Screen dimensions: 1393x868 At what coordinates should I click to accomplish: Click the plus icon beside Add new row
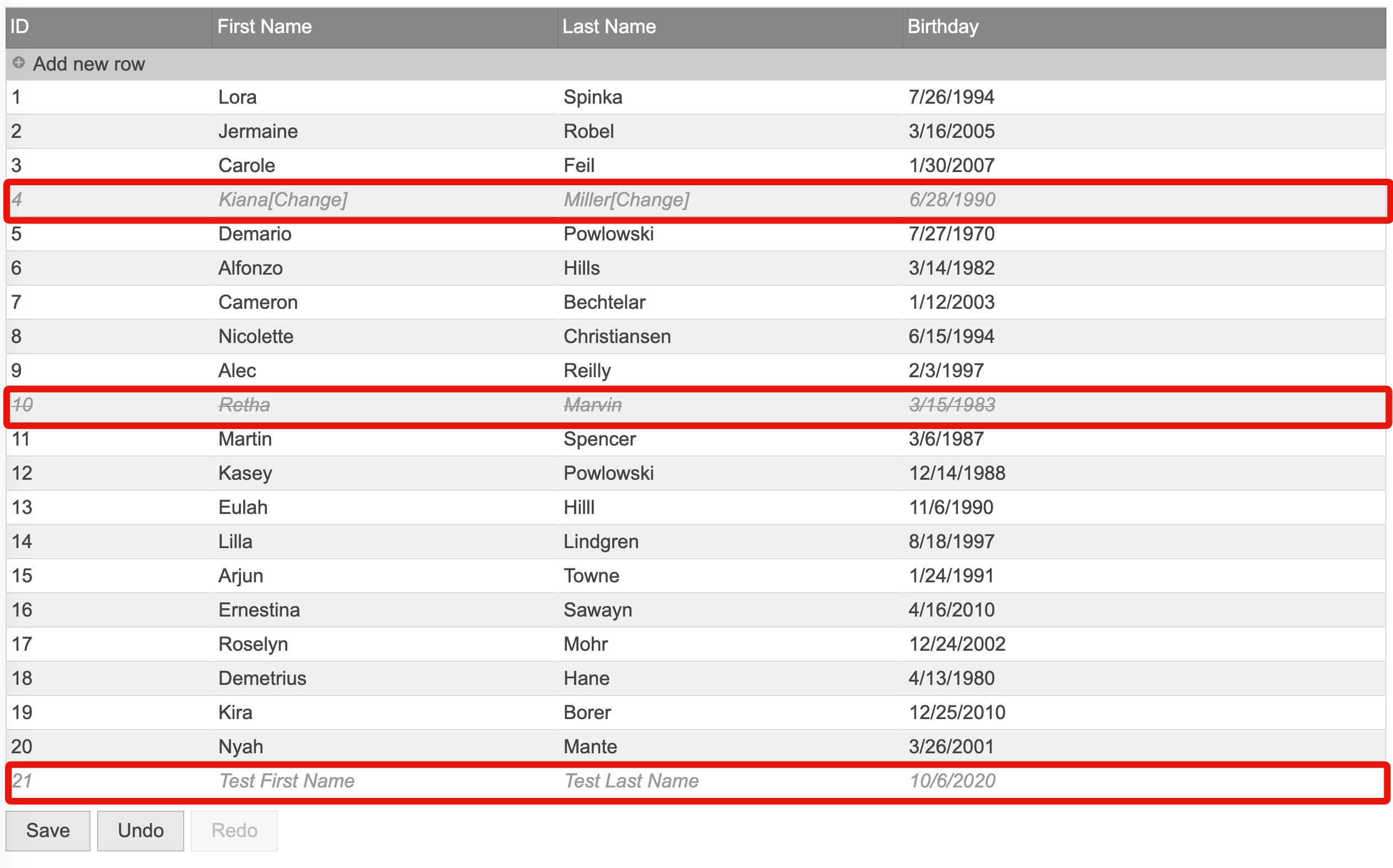(x=18, y=62)
